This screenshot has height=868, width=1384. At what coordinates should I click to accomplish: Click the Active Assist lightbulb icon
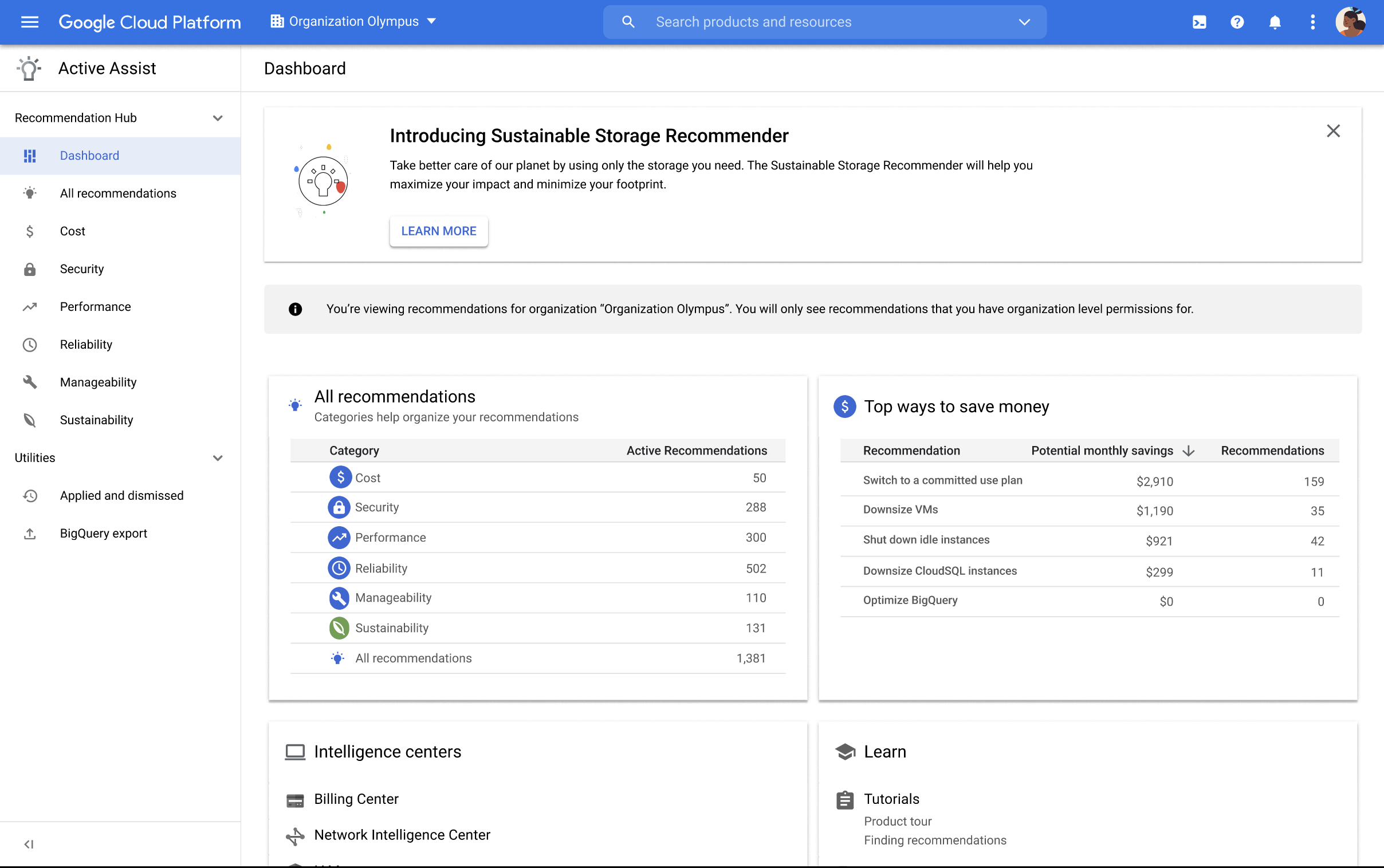pos(28,68)
